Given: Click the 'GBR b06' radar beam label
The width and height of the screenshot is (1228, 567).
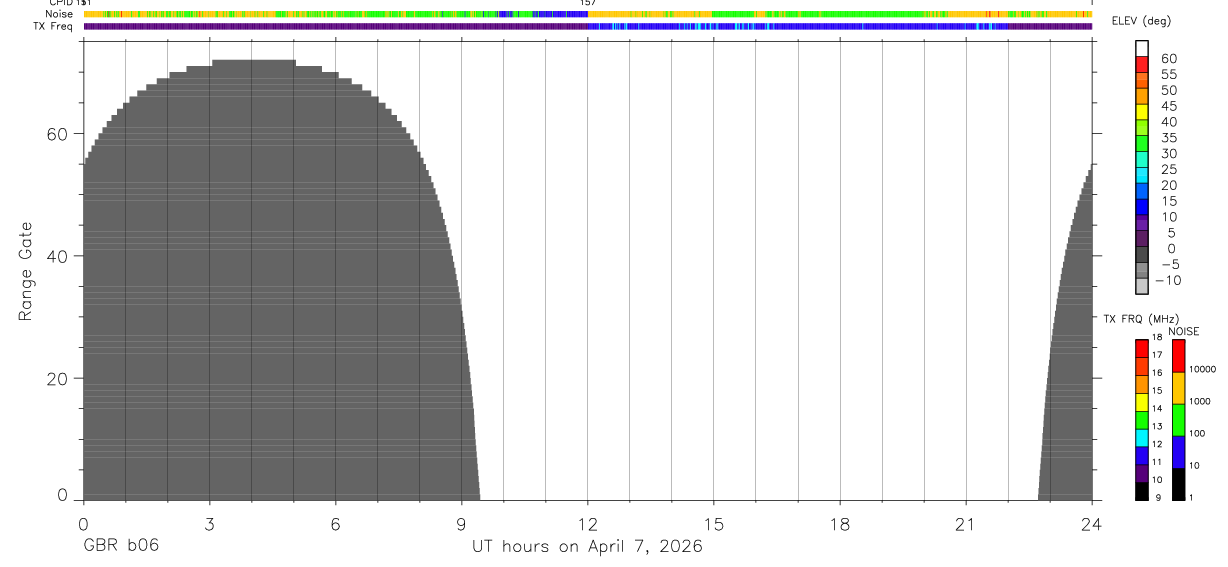Looking at the screenshot, I should (x=121, y=546).
